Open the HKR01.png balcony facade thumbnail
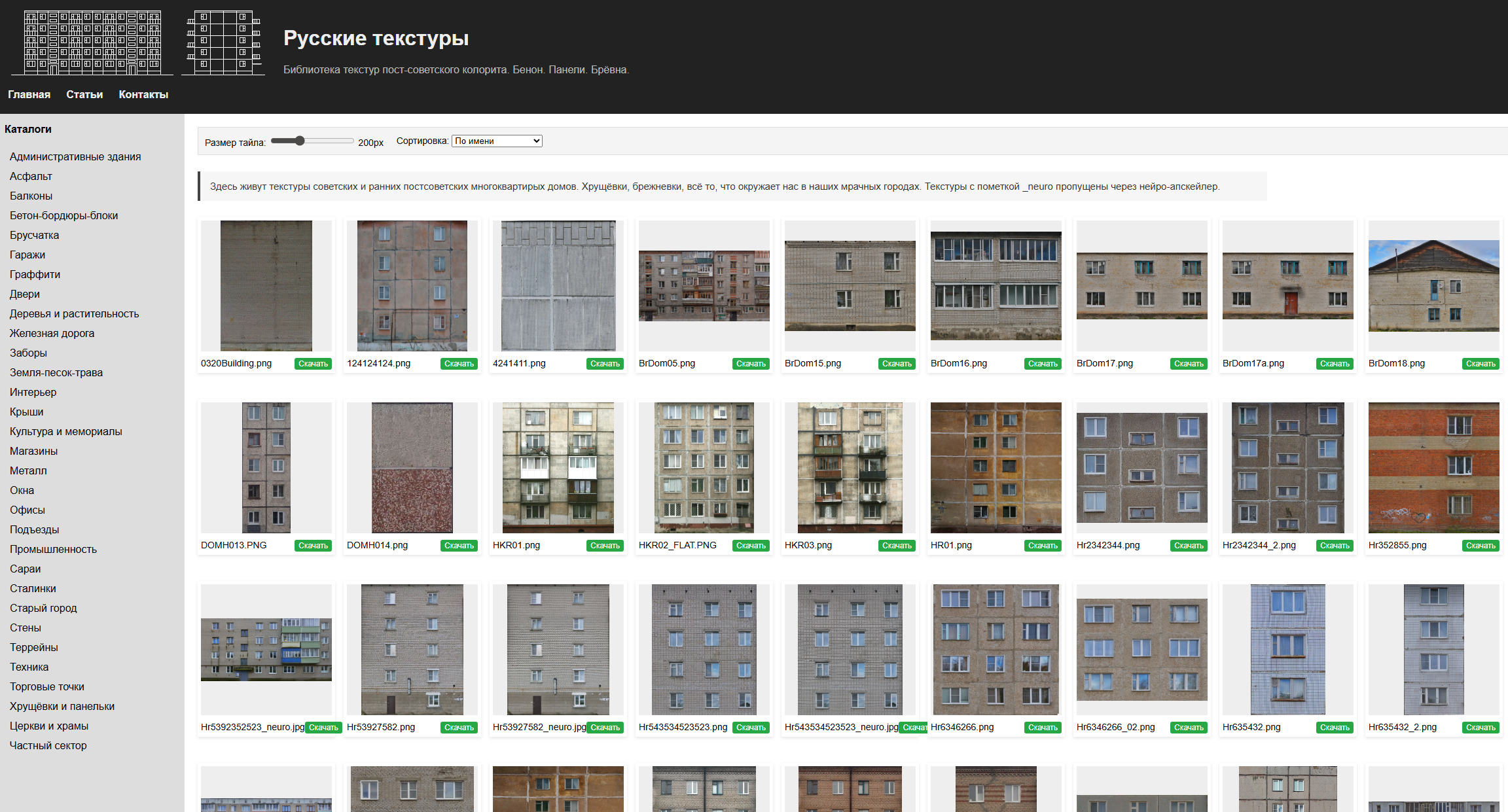The image size is (1508, 812). coord(558,467)
